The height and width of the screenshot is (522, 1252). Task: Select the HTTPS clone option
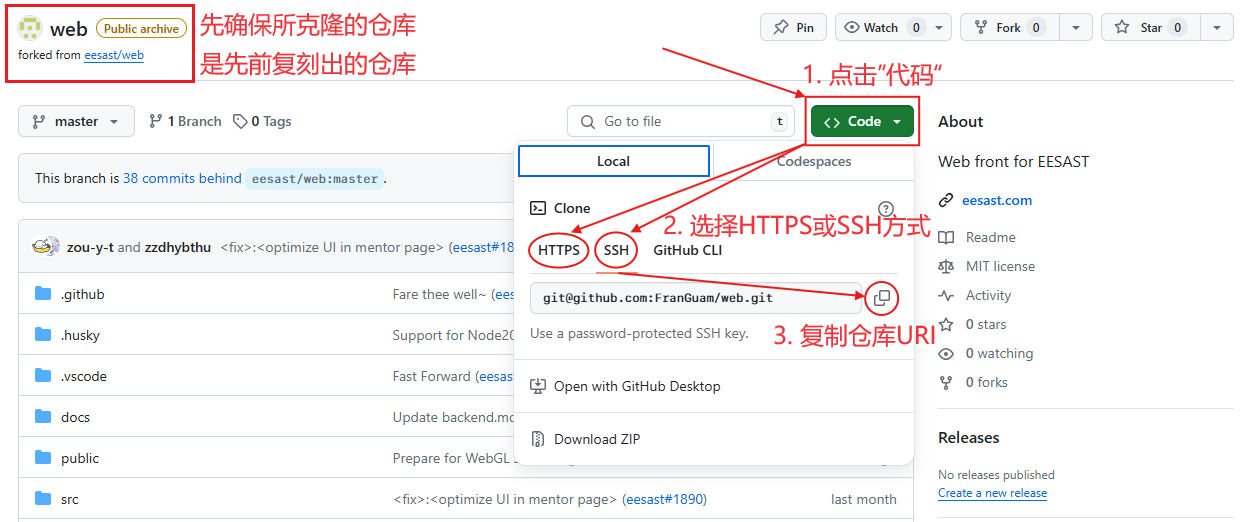point(559,250)
